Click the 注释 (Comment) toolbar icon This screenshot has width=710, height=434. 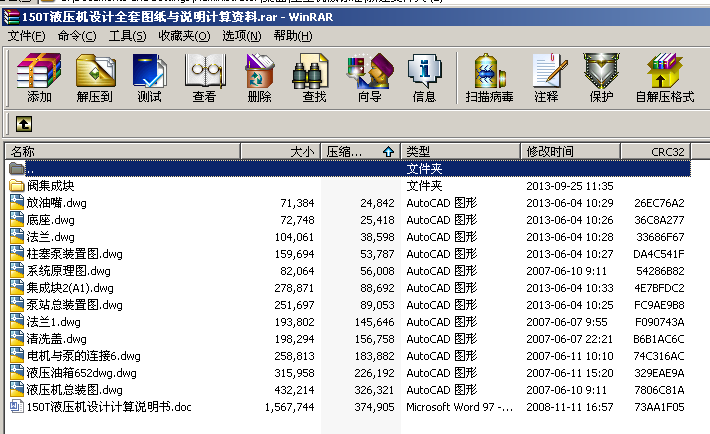pos(546,78)
